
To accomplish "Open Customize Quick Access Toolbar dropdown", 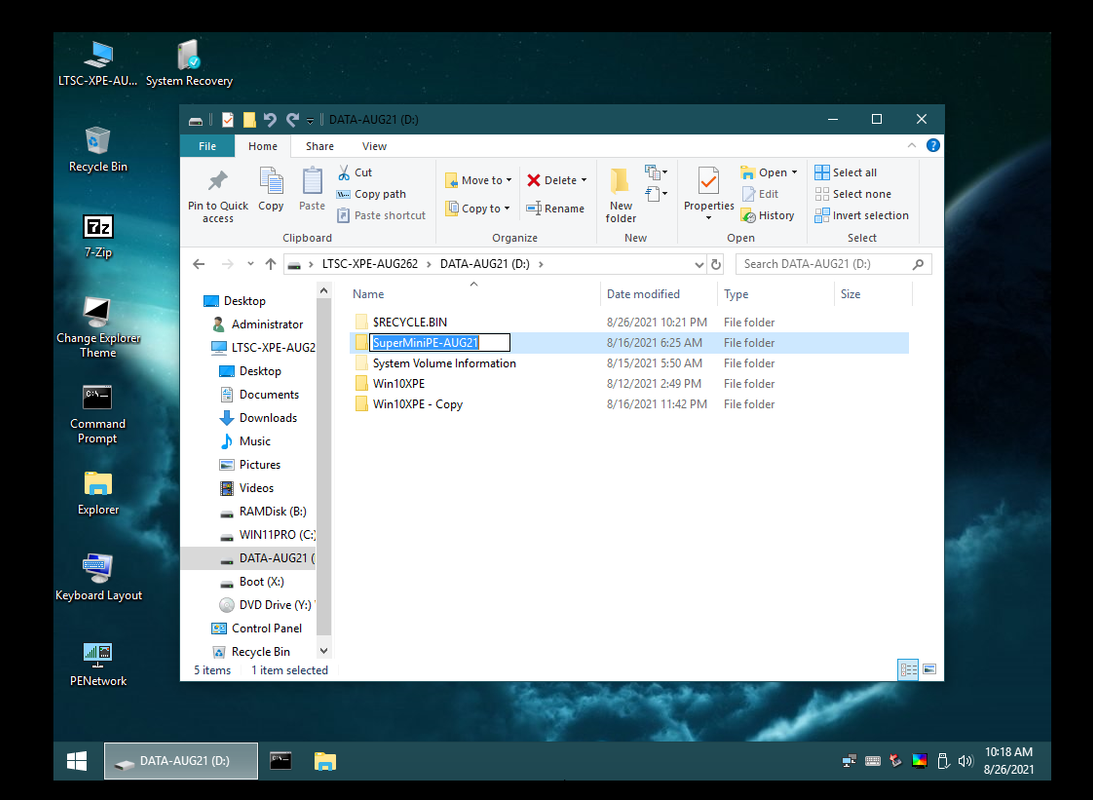I will click(x=310, y=121).
